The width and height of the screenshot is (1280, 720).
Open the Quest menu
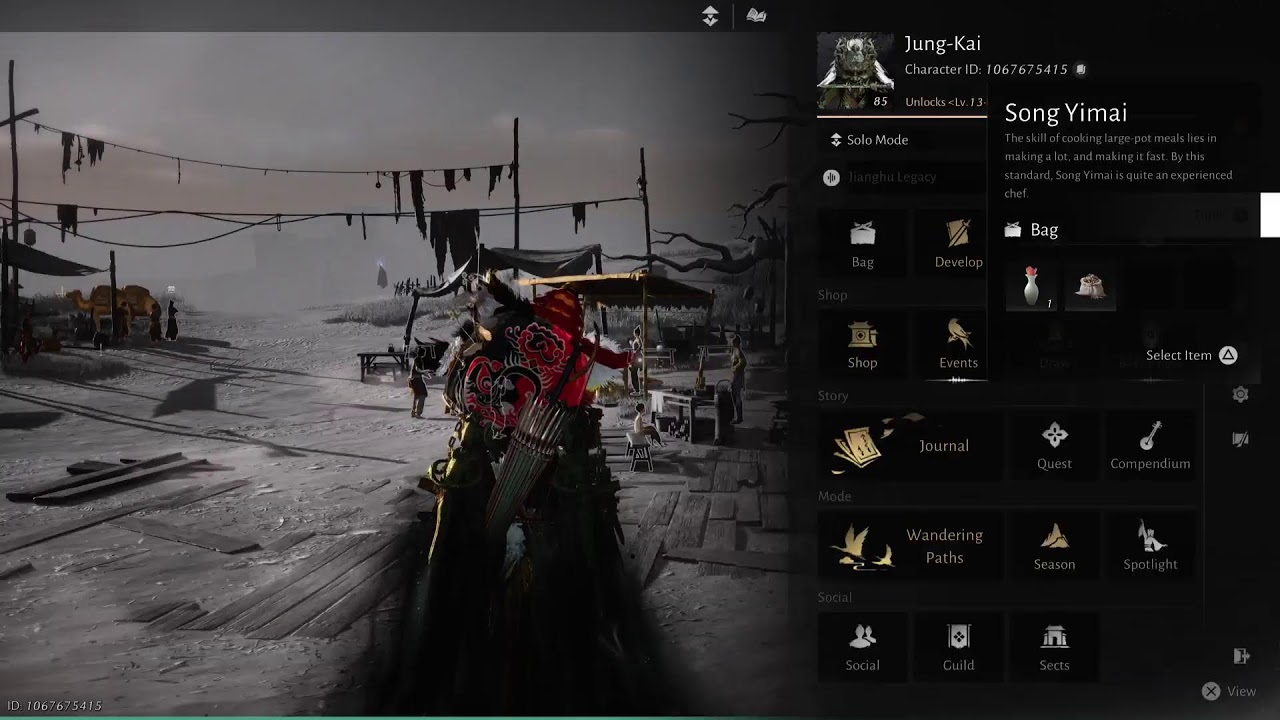(1054, 446)
